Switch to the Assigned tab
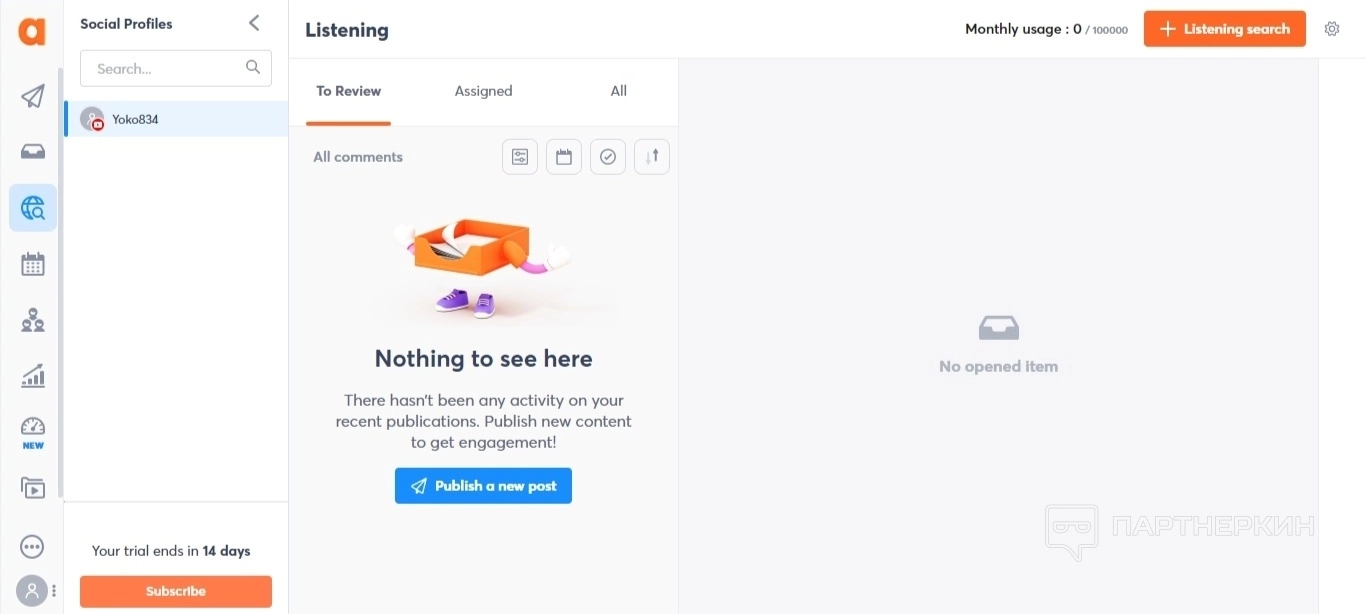The image size is (1366, 614). point(483,91)
